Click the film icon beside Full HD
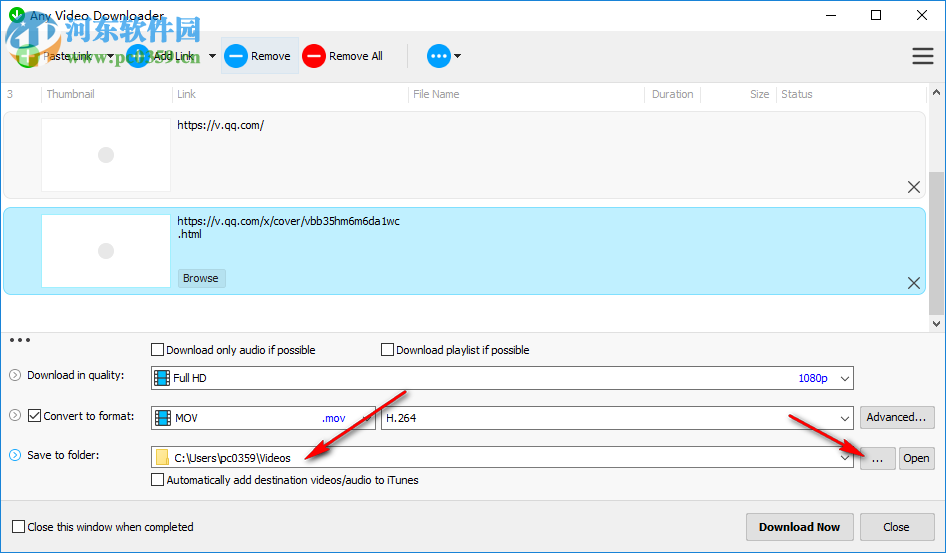Viewport: 946px width, 553px height. point(162,378)
